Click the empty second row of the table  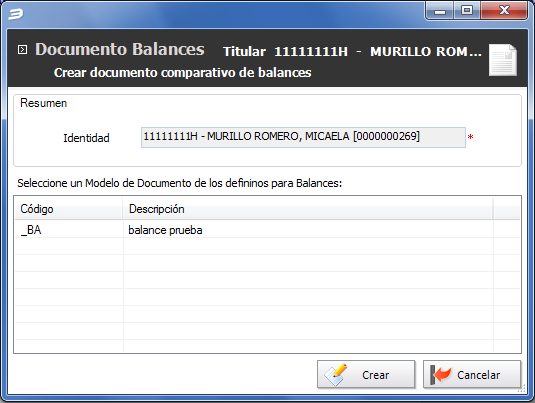pos(267,246)
